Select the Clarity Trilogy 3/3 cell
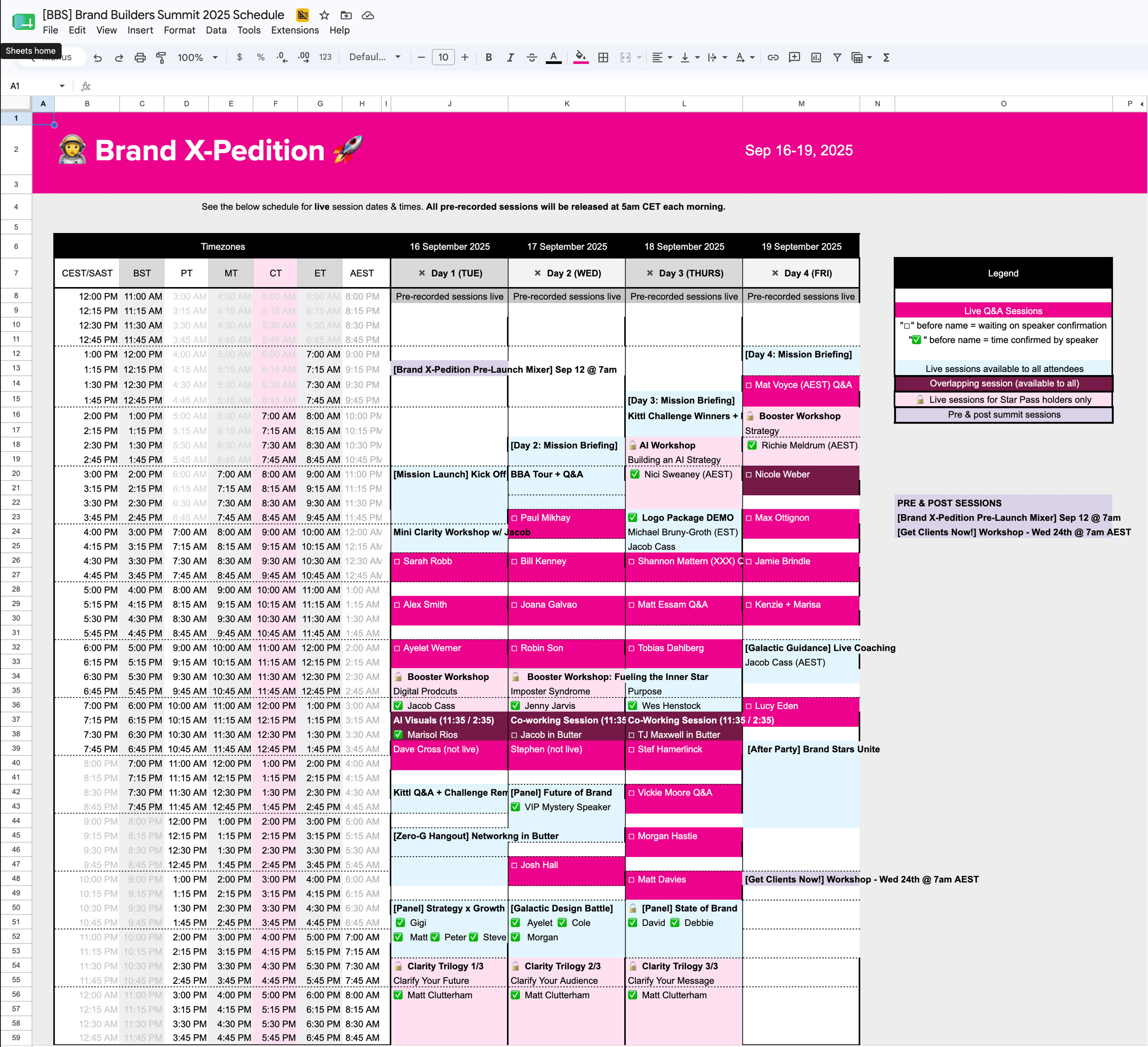This screenshot has height=1047, width=1148. [684, 966]
